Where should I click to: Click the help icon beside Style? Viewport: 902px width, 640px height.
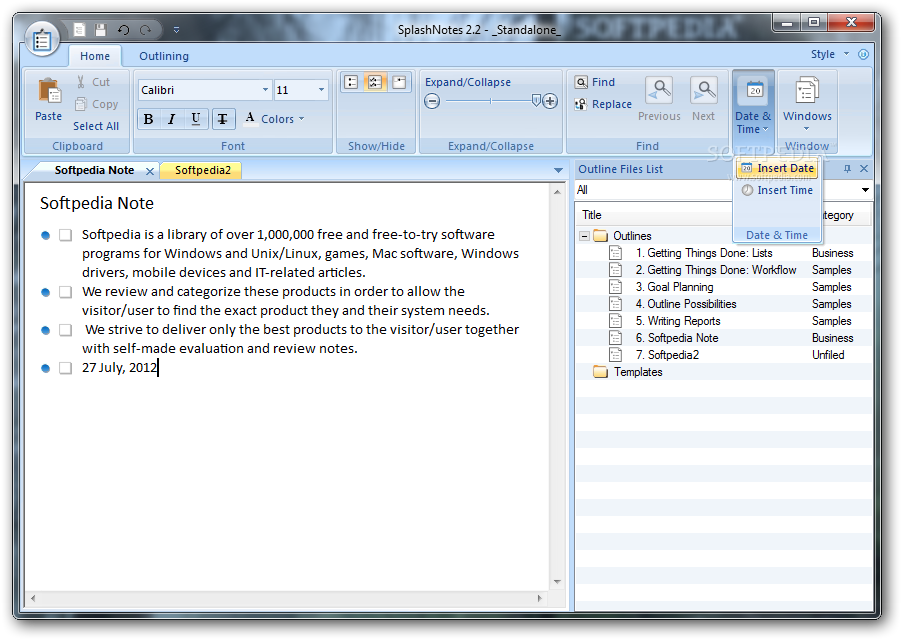pos(863,54)
